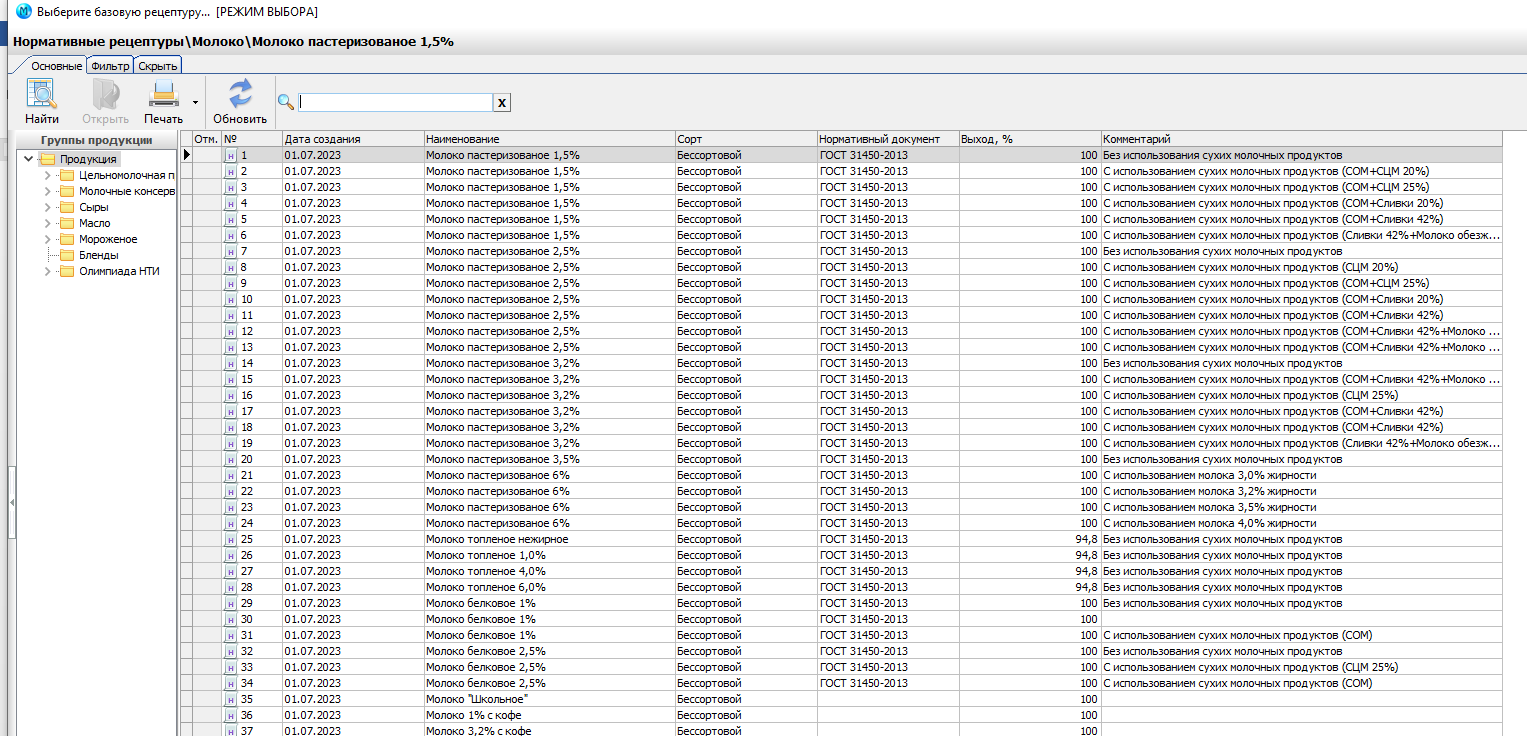The image size is (1527, 736).
Task: Expand the Сыры tree folder
Action: coord(47,207)
